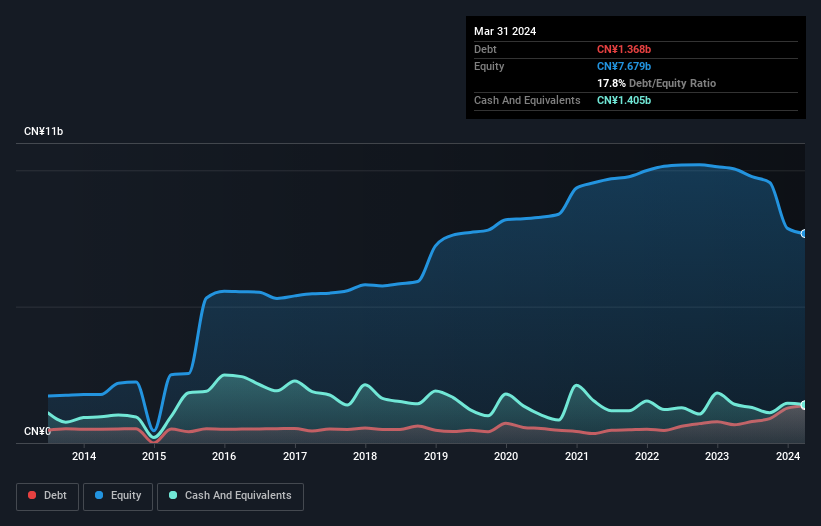
Task: Click the 2024 x-axis label
Action: pyautogui.click(x=787, y=456)
